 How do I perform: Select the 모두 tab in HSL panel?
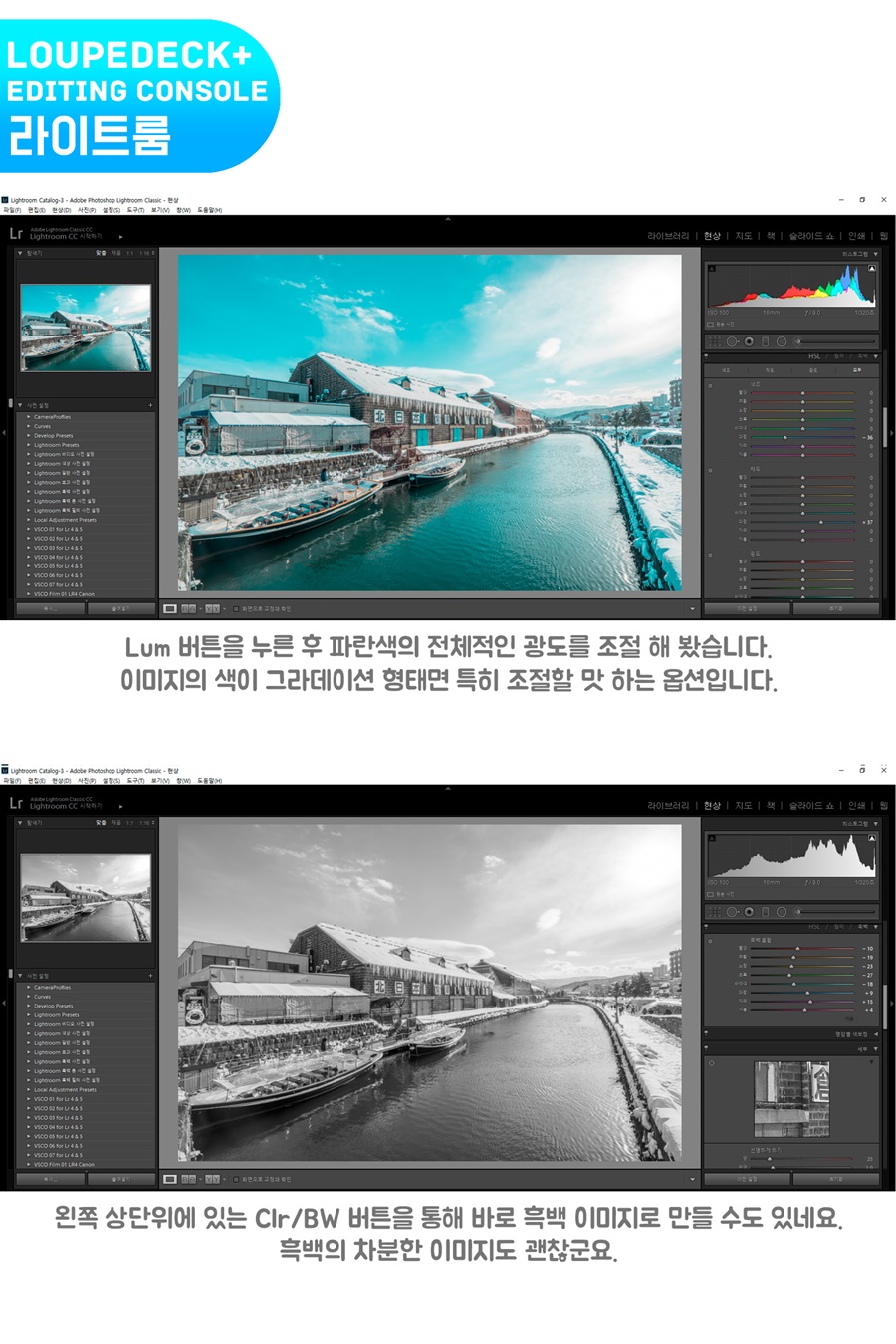[857, 370]
